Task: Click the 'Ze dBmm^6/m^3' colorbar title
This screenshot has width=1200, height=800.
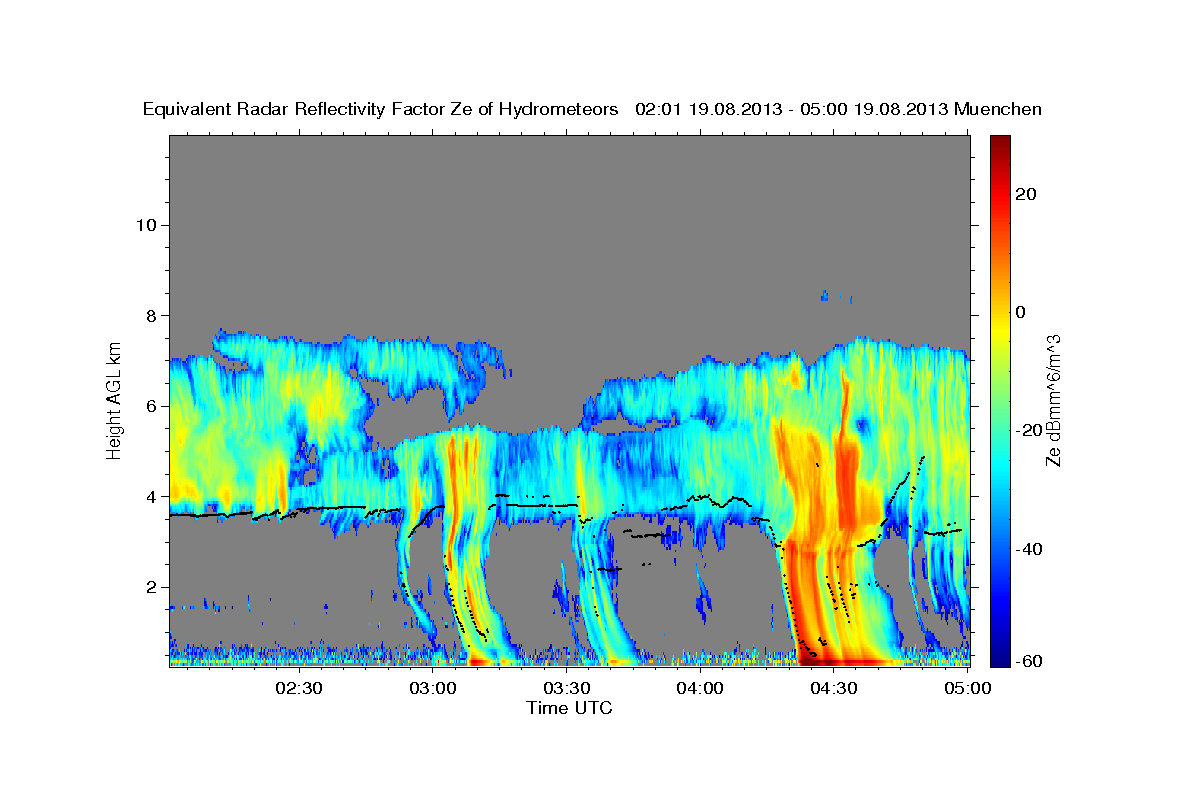Action: [1053, 400]
